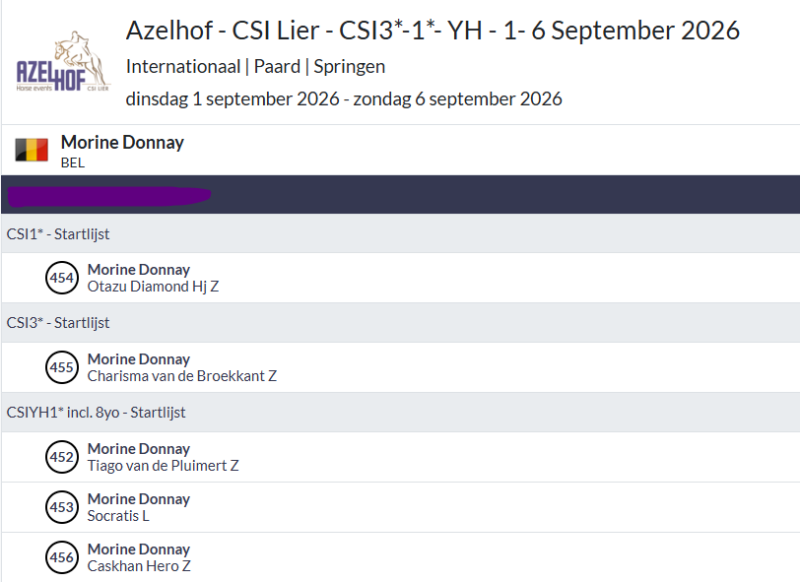
Task: Click the purple redacted bar
Action: (x=109, y=196)
